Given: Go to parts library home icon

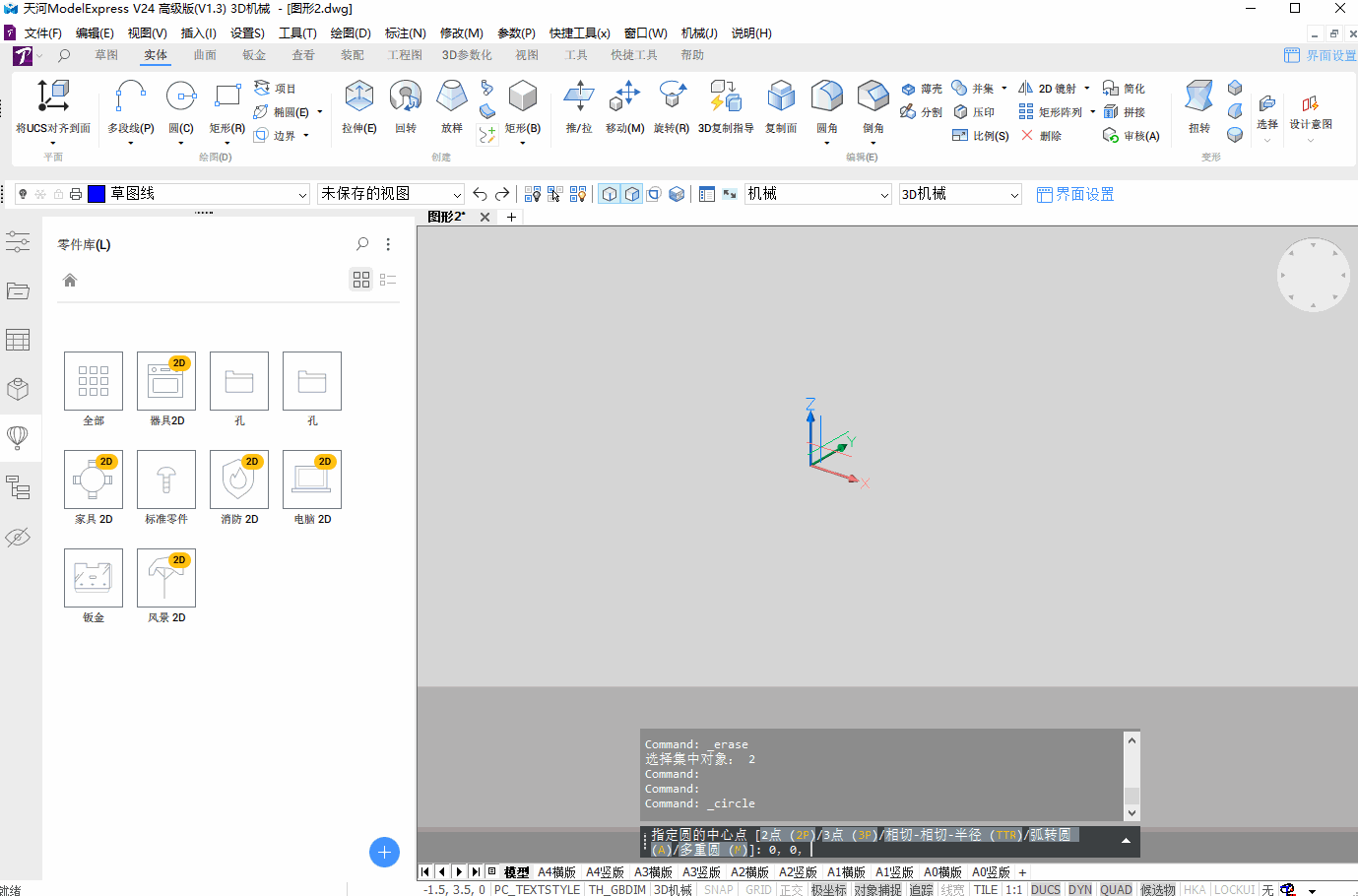Looking at the screenshot, I should coord(70,280).
